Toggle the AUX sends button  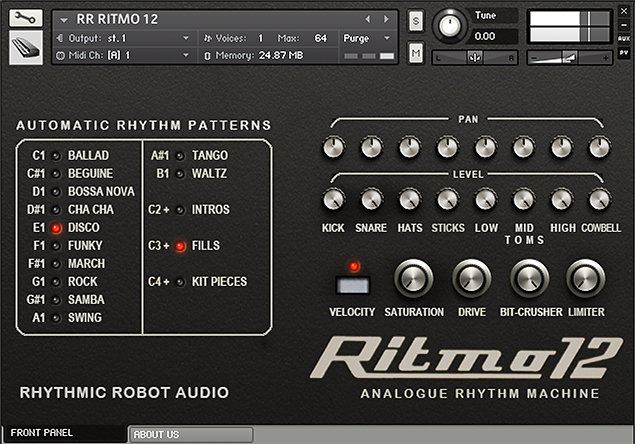click(624, 39)
